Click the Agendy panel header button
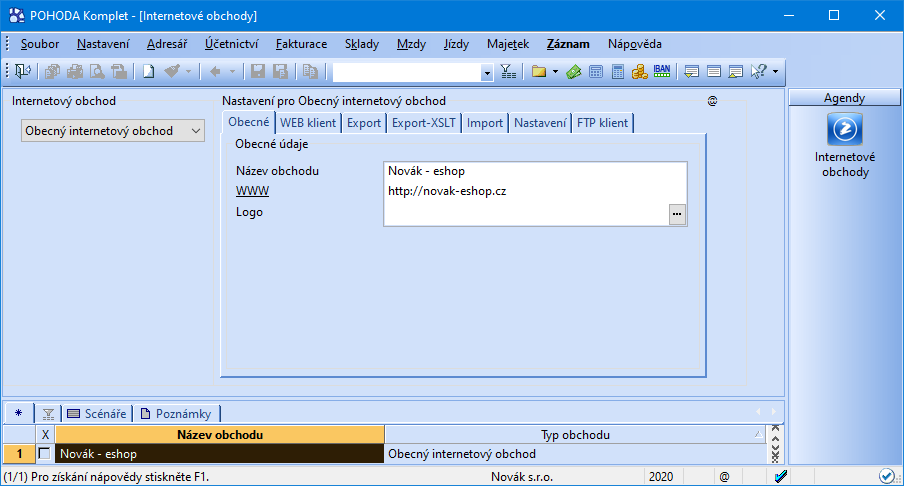 click(844, 98)
